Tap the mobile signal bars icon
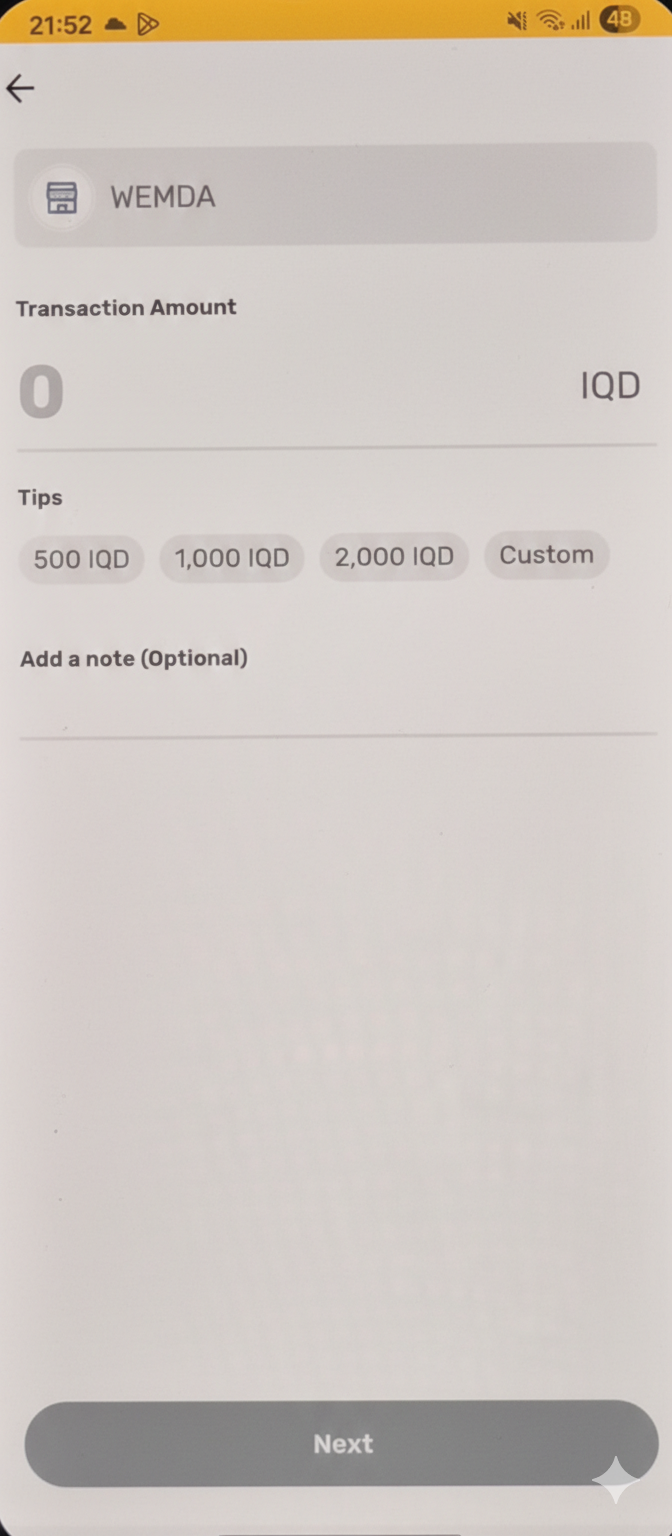This screenshot has width=672, height=1536. 581,21
